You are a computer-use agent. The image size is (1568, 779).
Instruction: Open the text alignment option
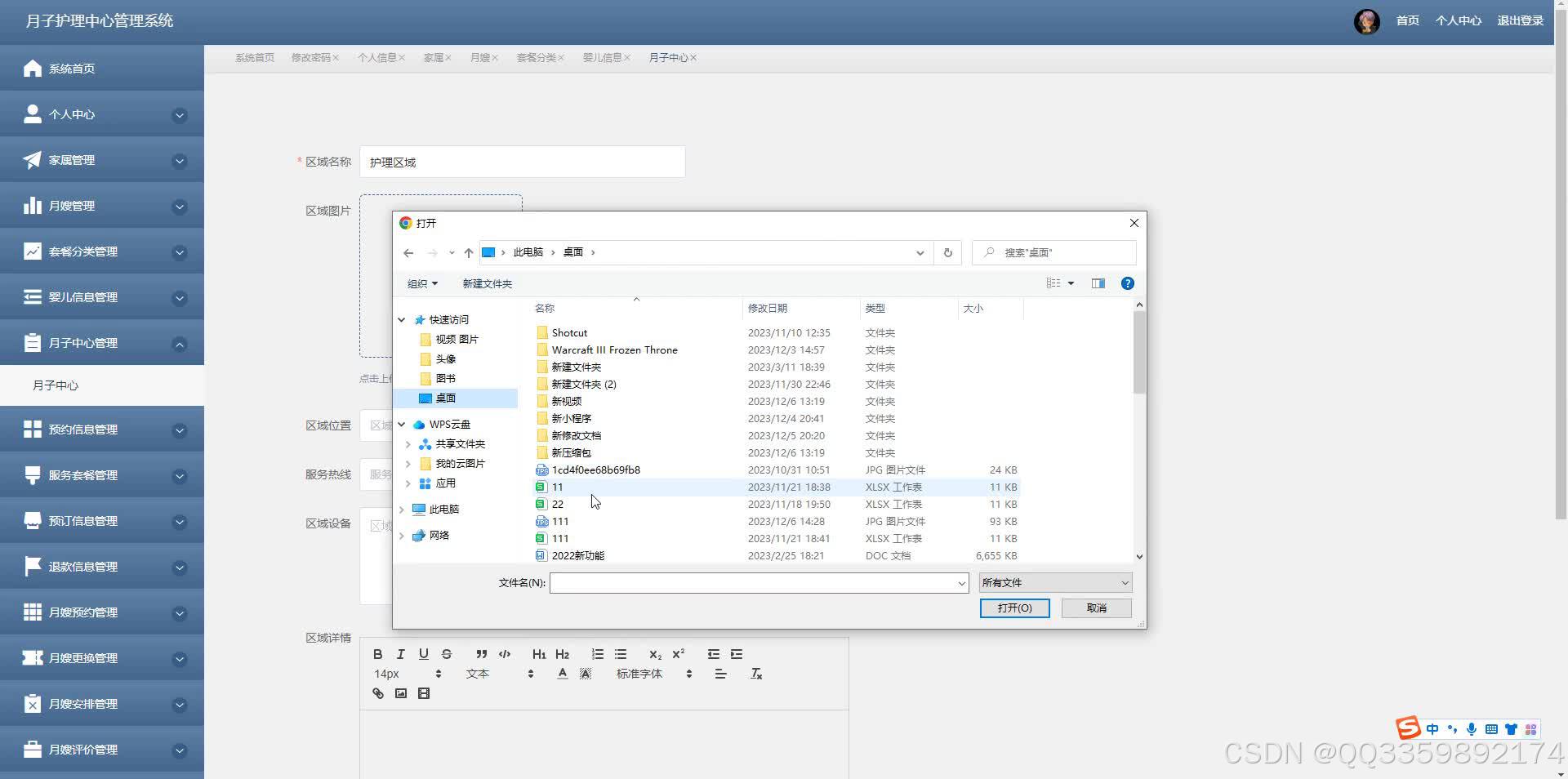pyautogui.click(x=720, y=674)
